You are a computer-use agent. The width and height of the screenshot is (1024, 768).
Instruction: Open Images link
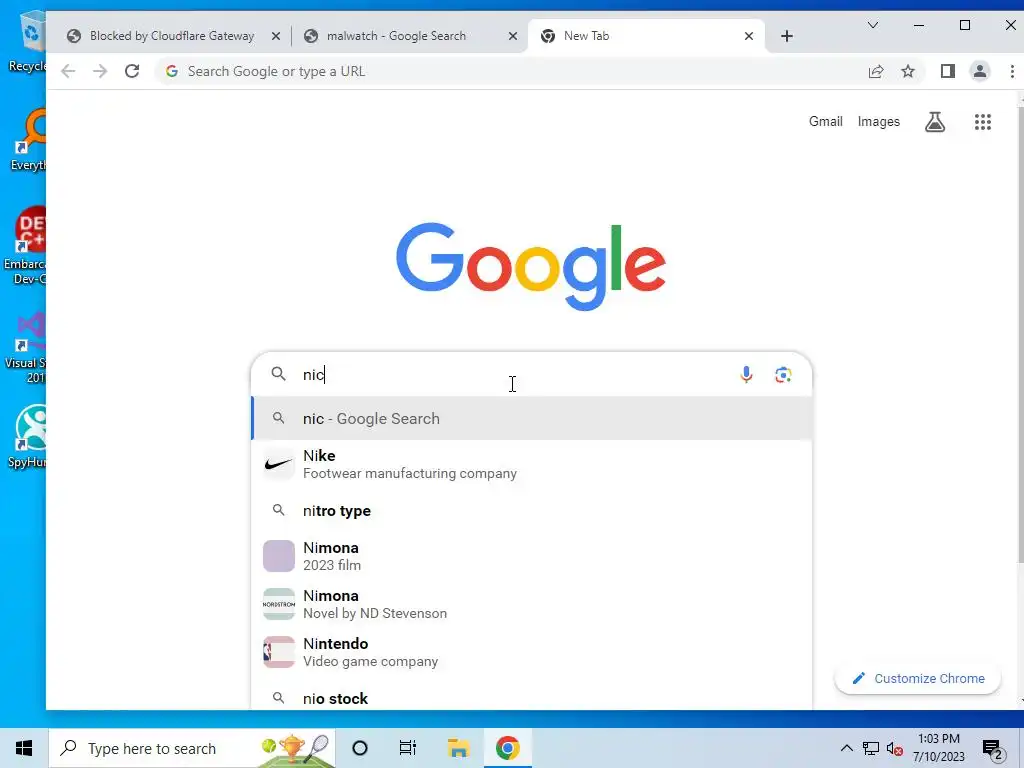pos(878,121)
